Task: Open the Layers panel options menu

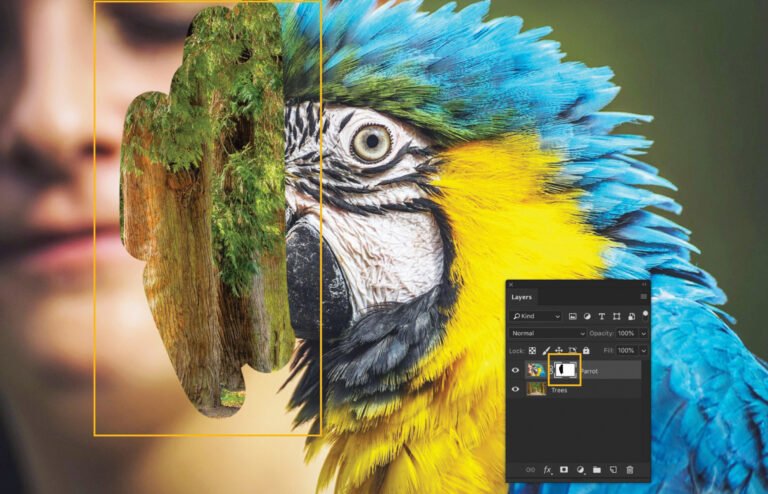Action: 643,297
